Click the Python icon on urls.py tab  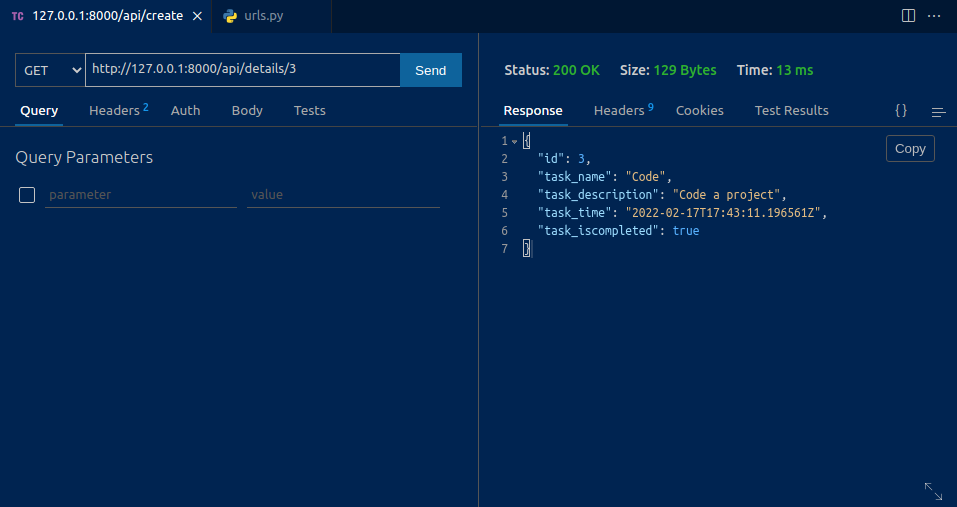231,16
